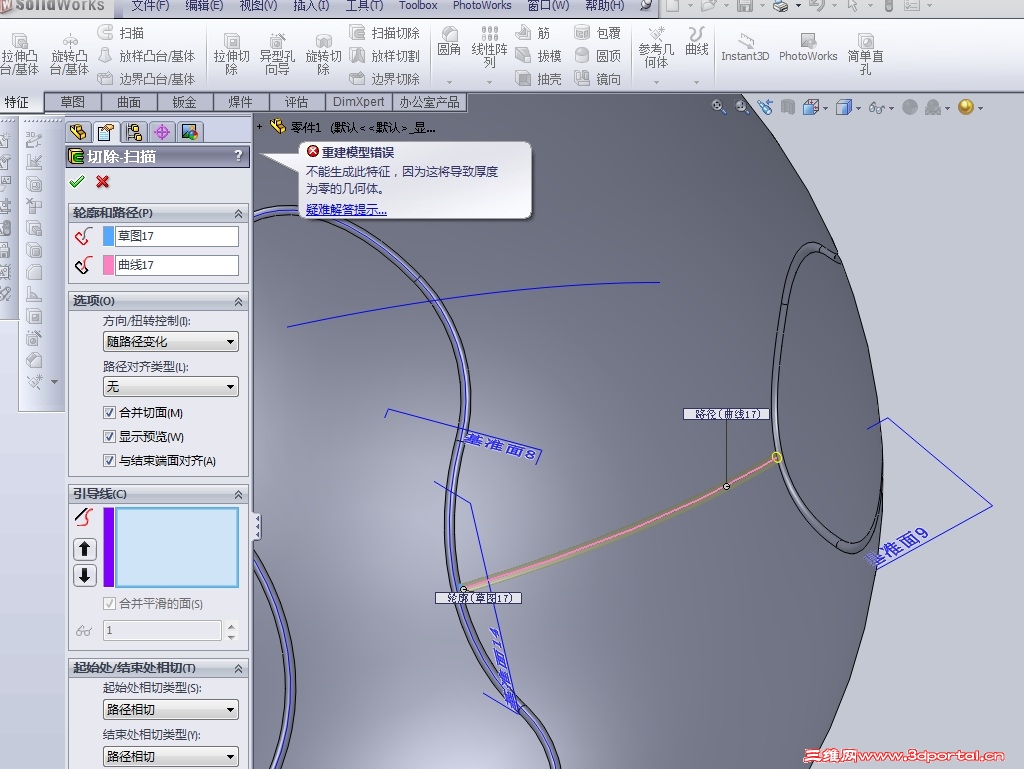Open the 方向/扭转控制 dropdown

171,342
